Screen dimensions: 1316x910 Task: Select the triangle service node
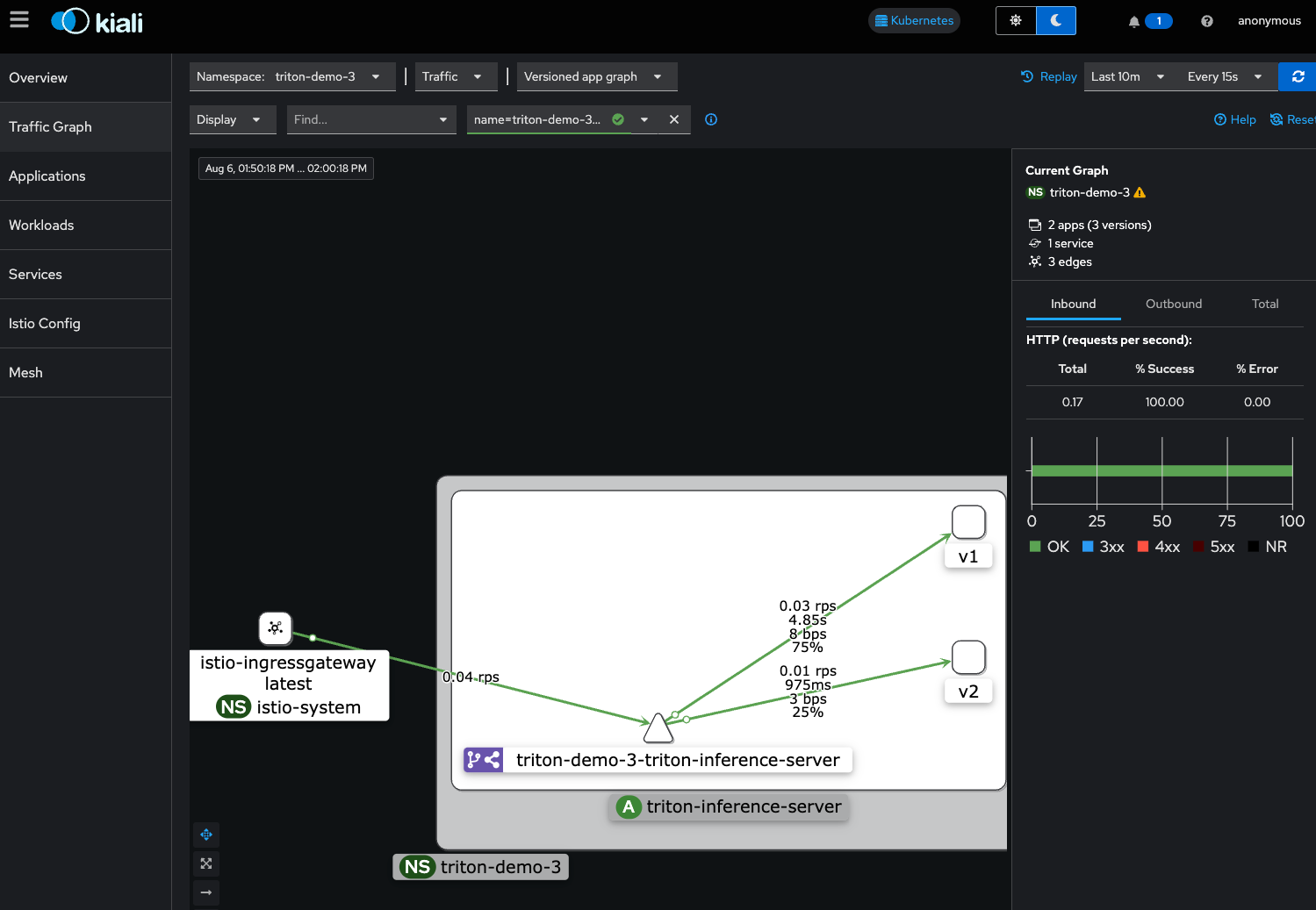658,727
